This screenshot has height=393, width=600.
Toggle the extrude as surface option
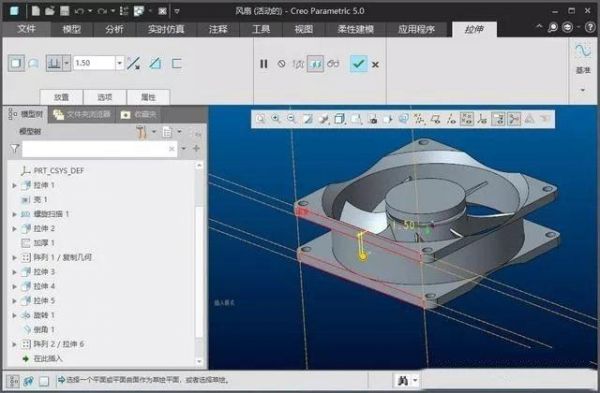pyautogui.click(x=34, y=63)
